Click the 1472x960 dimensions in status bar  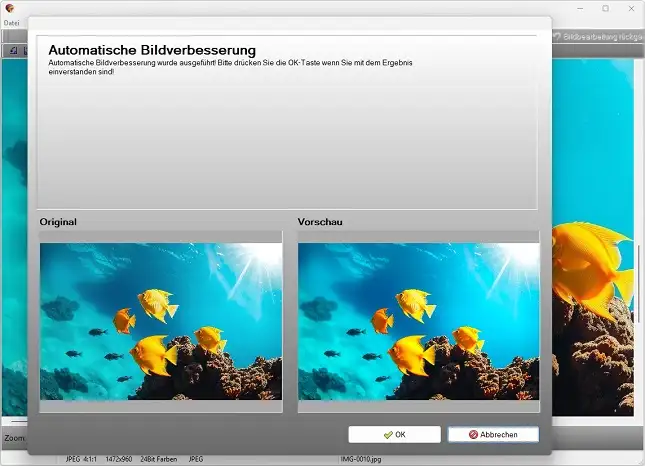point(119,460)
